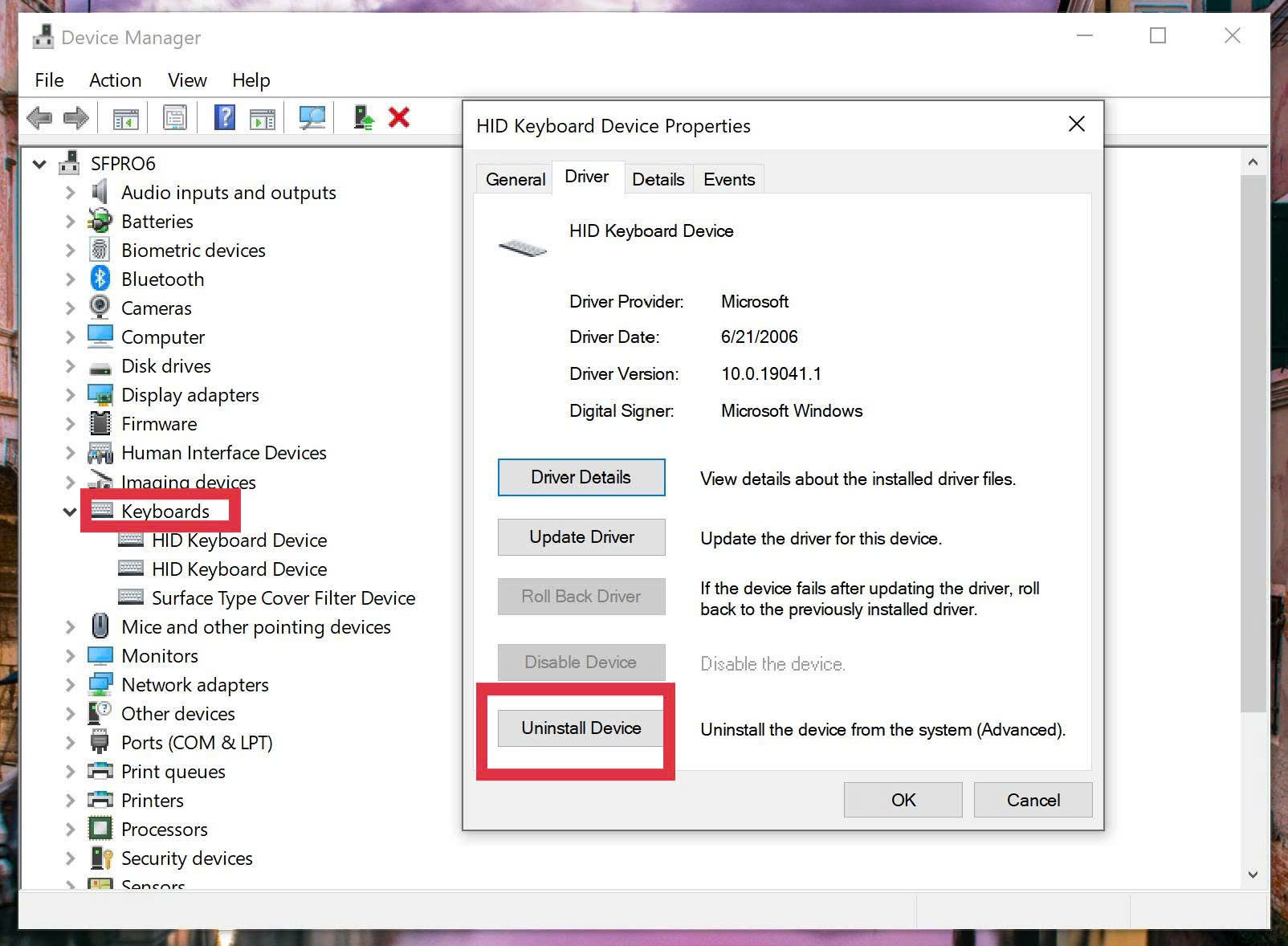The height and width of the screenshot is (946, 1288).
Task: Expand Mice and other pointing devices
Action: click(70, 627)
